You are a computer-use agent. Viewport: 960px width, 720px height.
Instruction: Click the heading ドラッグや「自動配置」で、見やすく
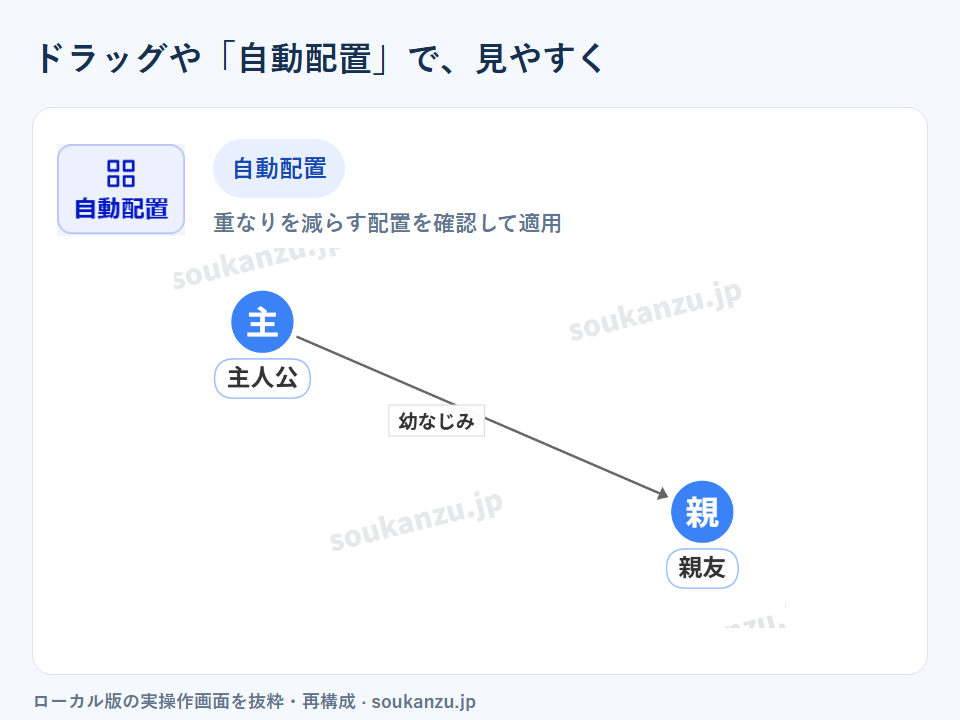click(x=321, y=59)
